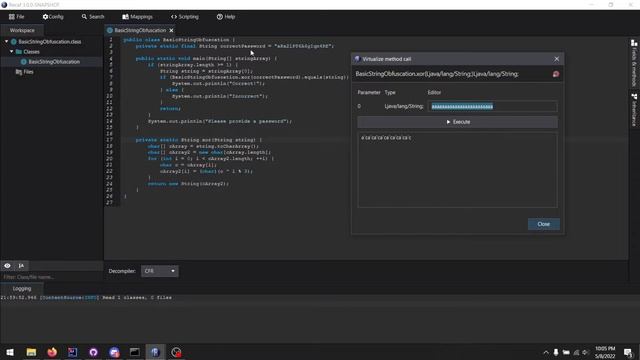Click the parameter 0 string editor field
The width and height of the screenshot is (640, 360).
tap(492, 107)
